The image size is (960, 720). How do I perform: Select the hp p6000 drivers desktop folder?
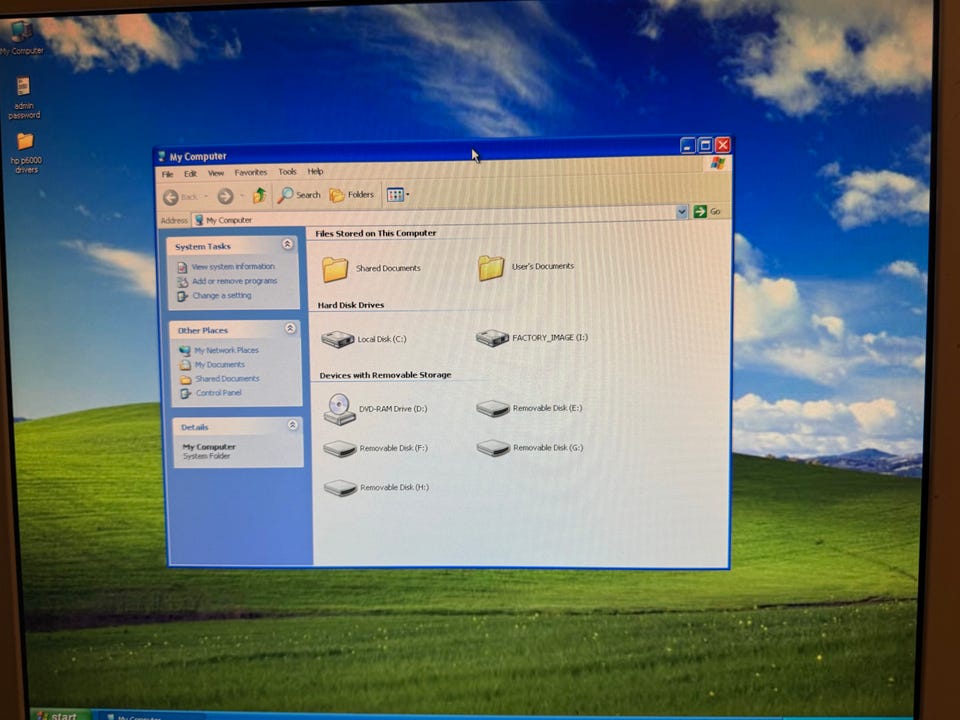26,153
